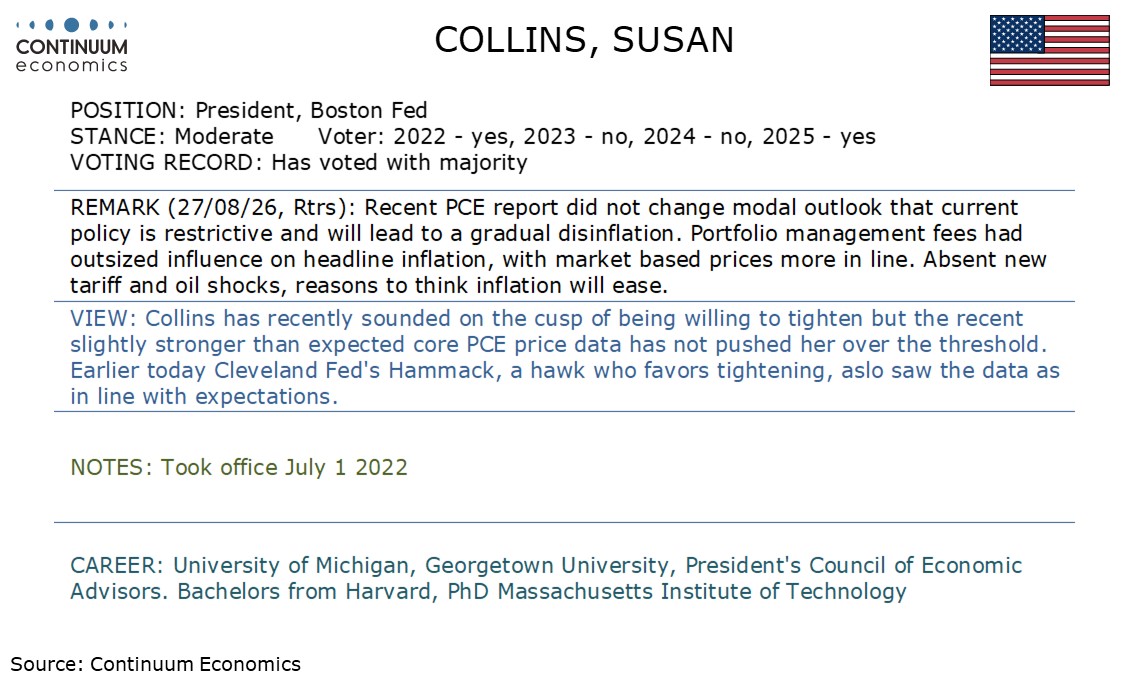Click the CAREER: University of Michigan text

[241, 565]
